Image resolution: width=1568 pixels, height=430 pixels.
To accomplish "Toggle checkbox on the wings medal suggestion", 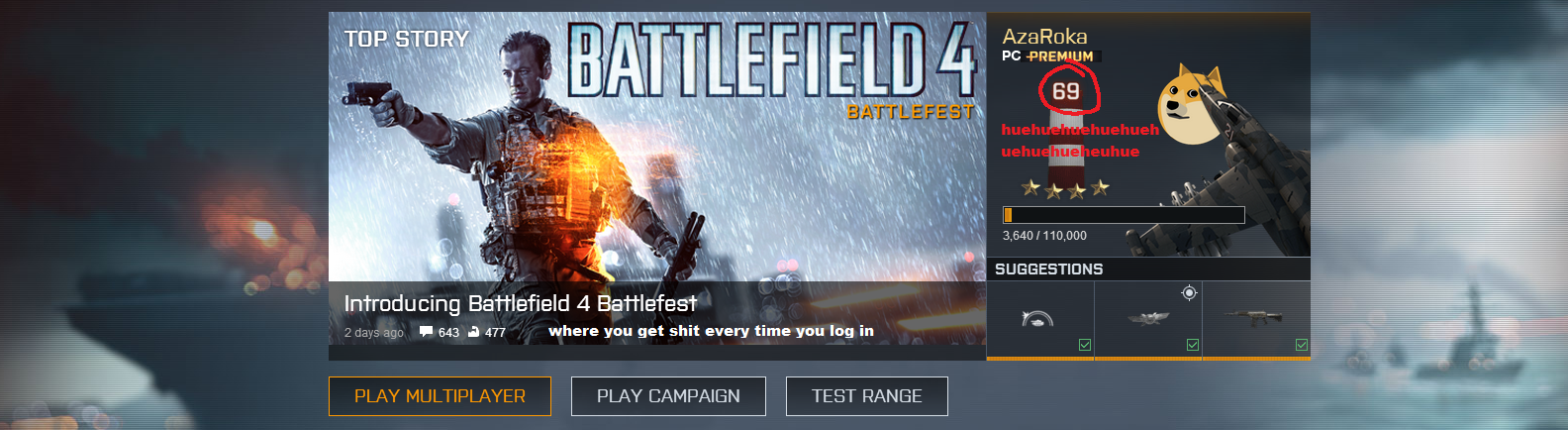I will coord(1193,345).
